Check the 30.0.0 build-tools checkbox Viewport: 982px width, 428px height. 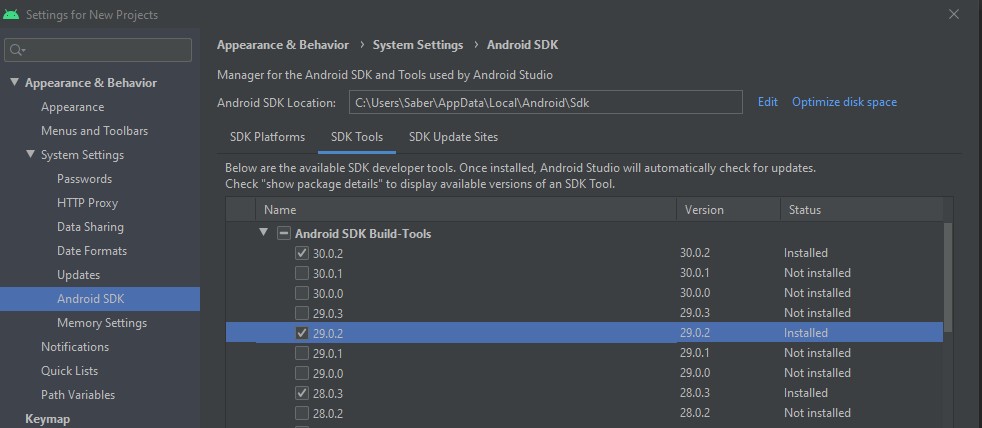(302, 293)
